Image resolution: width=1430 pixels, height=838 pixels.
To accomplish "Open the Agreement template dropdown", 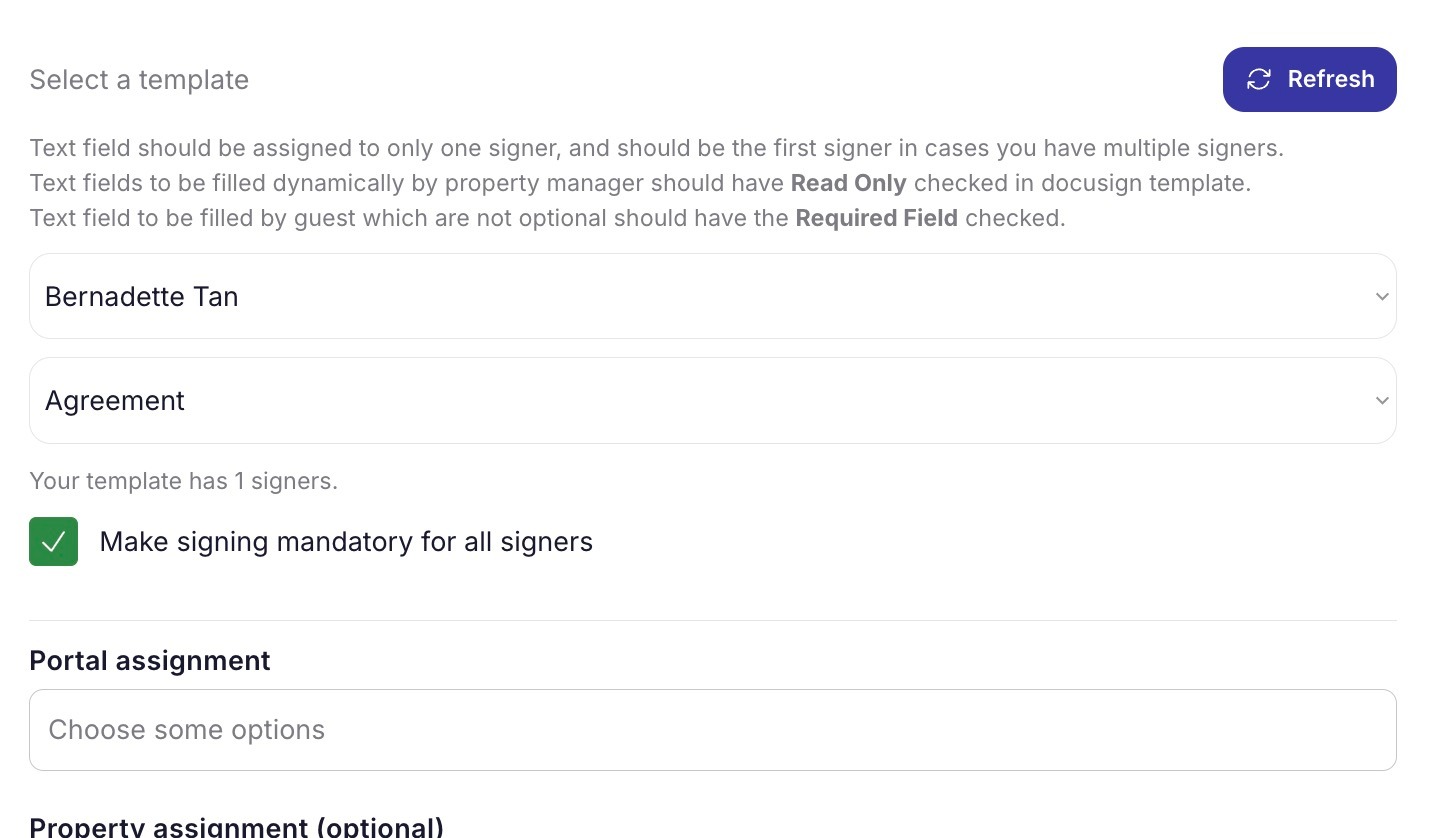I will point(712,400).
